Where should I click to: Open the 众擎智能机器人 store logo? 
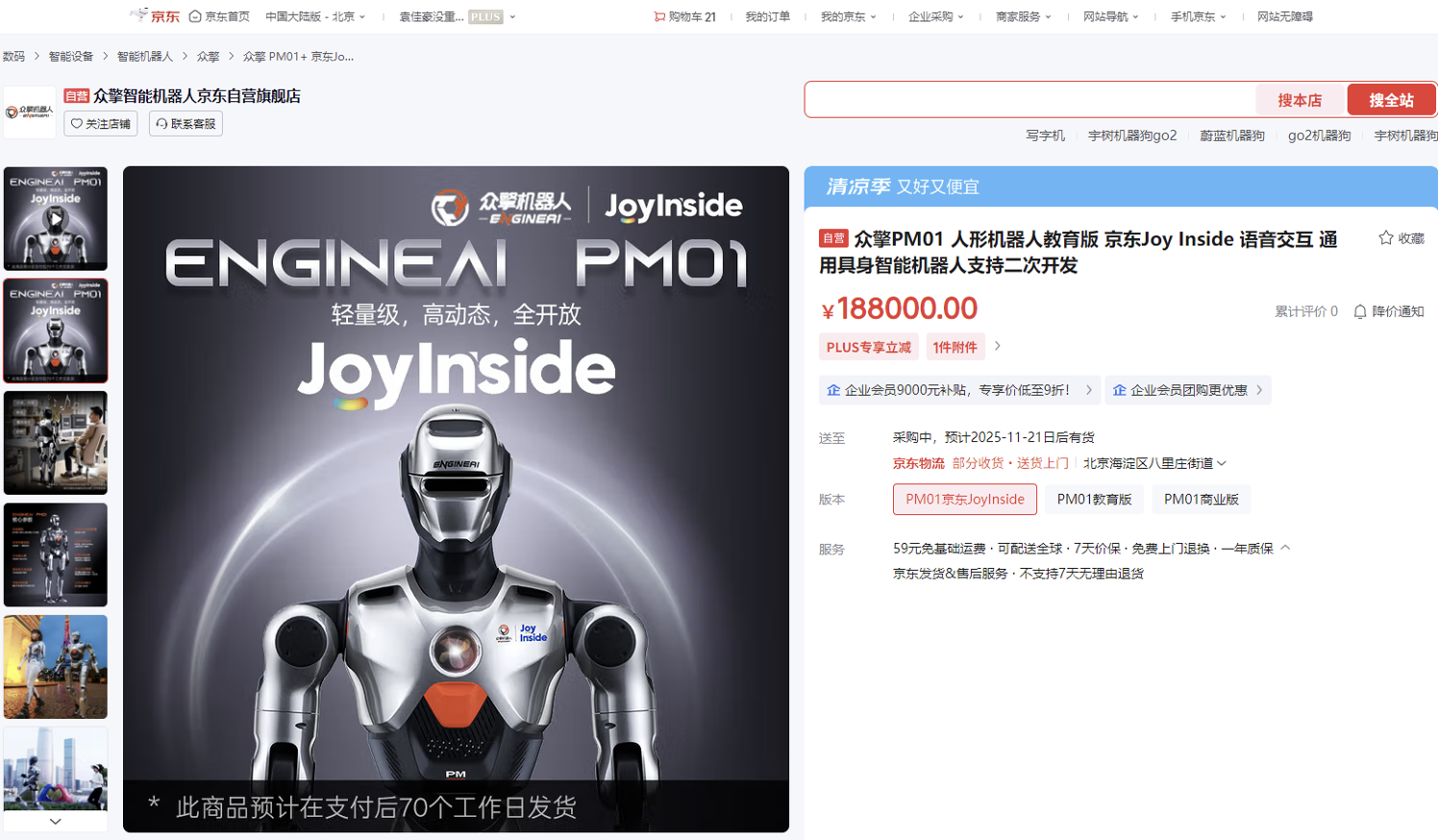pos(28,108)
